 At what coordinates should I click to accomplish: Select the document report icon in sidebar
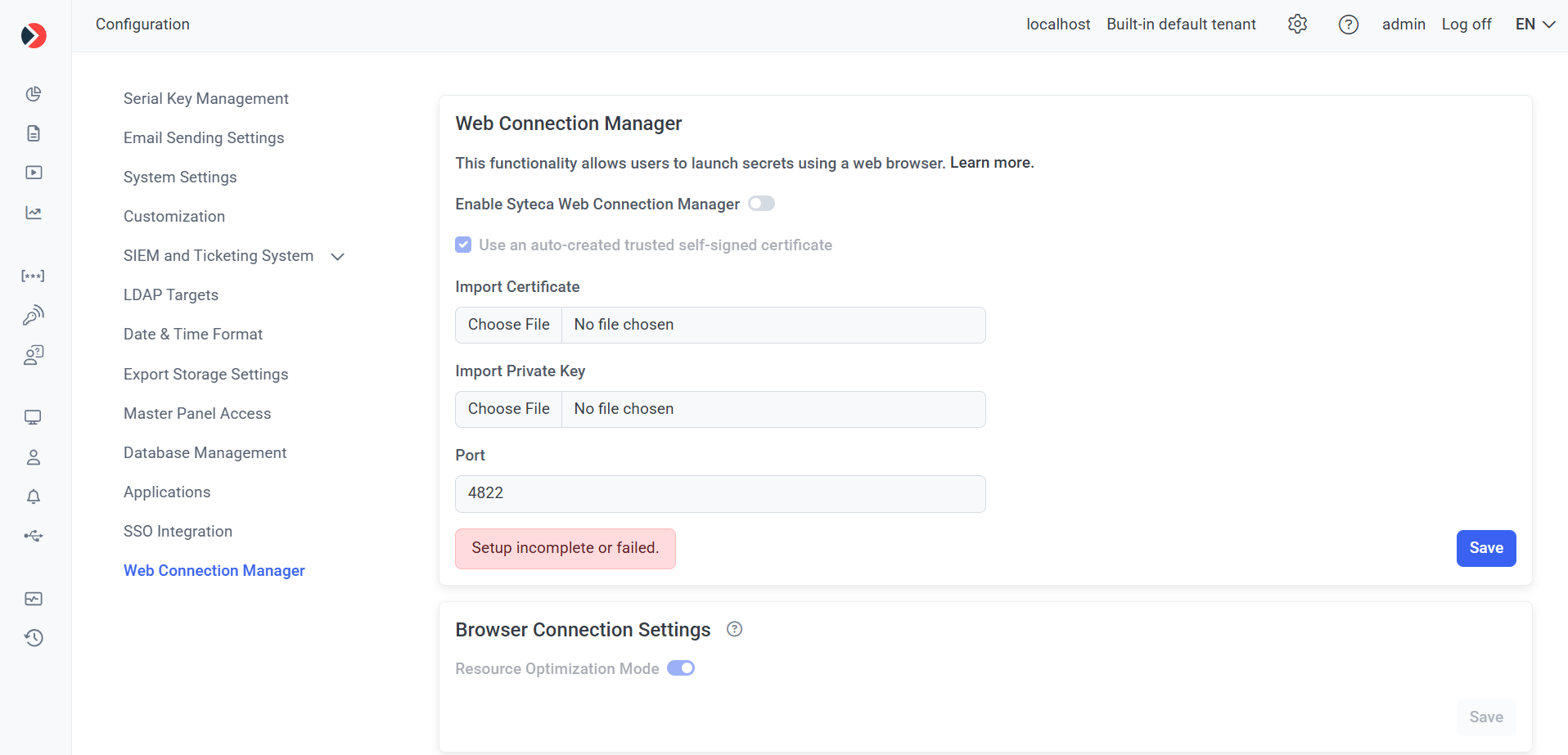tap(33, 133)
